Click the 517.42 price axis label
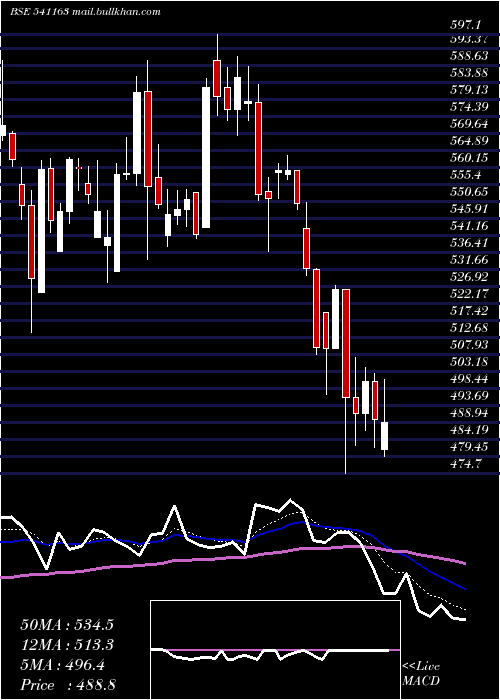This screenshot has height=700, width=500. click(468, 311)
